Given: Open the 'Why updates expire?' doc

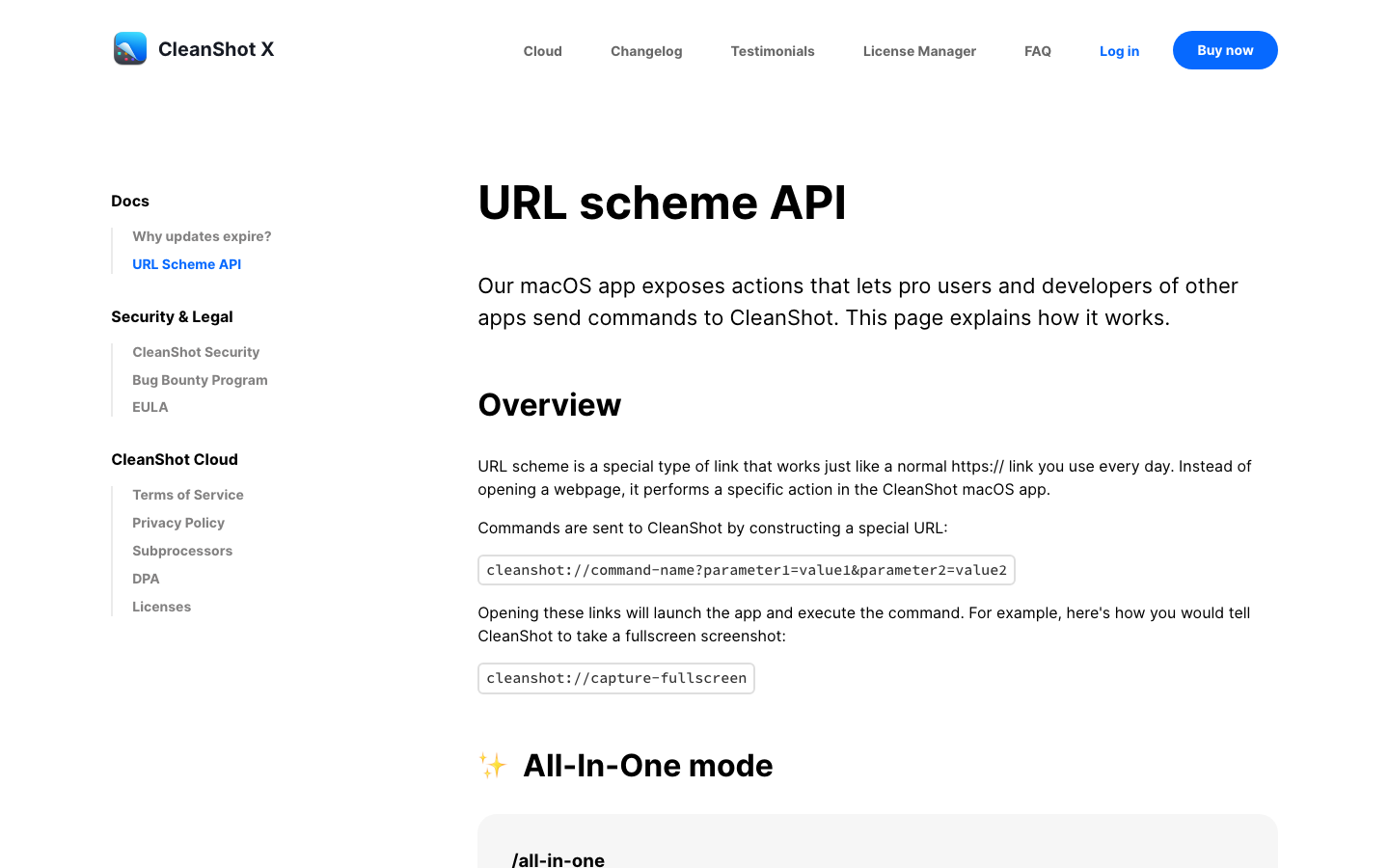Looking at the screenshot, I should (x=202, y=236).
